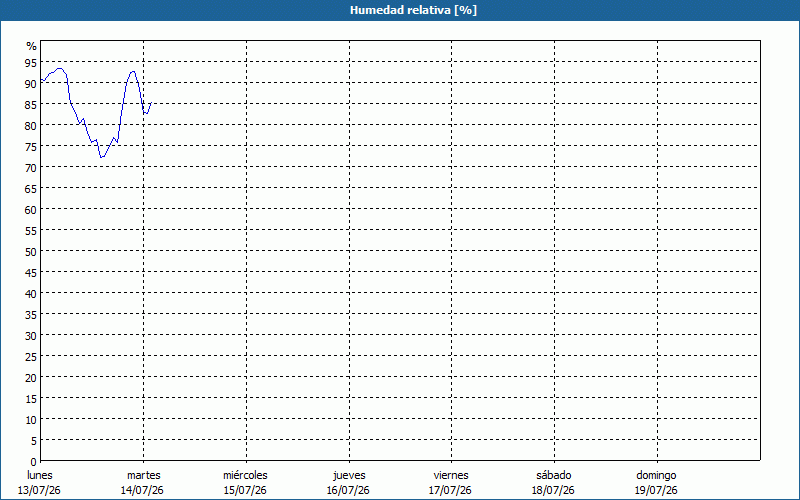Viewport: 800px width, 500px height.
Task: Click the y-axis value '25'
Action: 31,357
